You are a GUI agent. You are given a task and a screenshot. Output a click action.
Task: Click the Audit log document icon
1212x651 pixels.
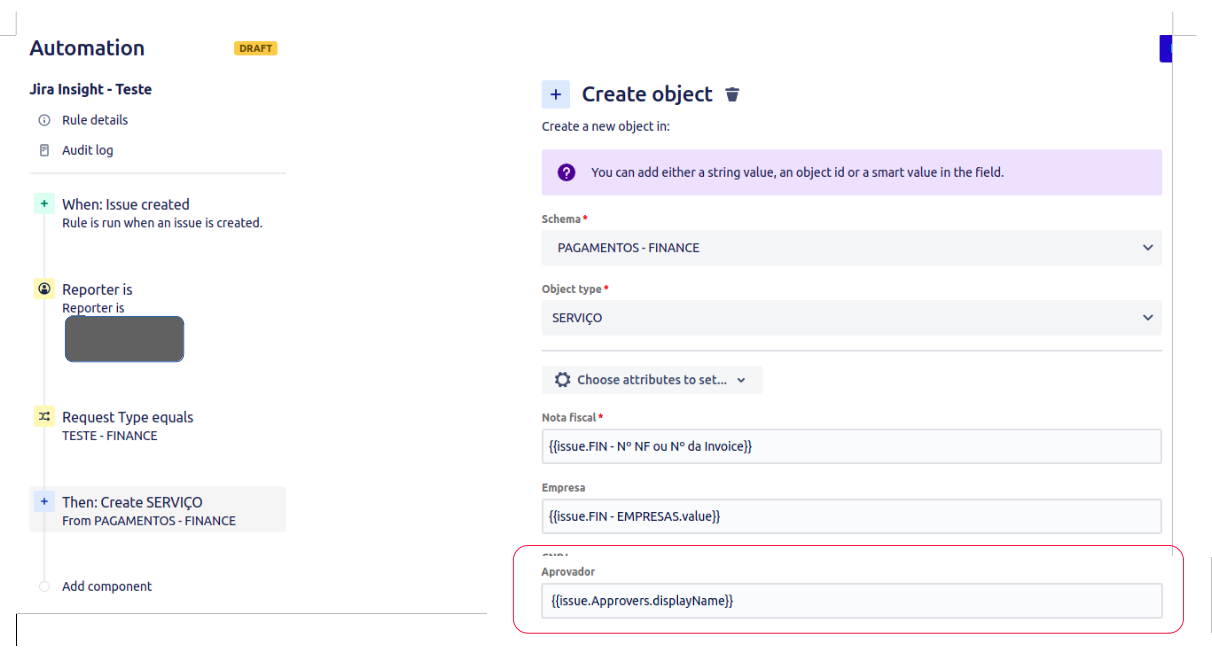pyautogui.click(x=44, y=150)
